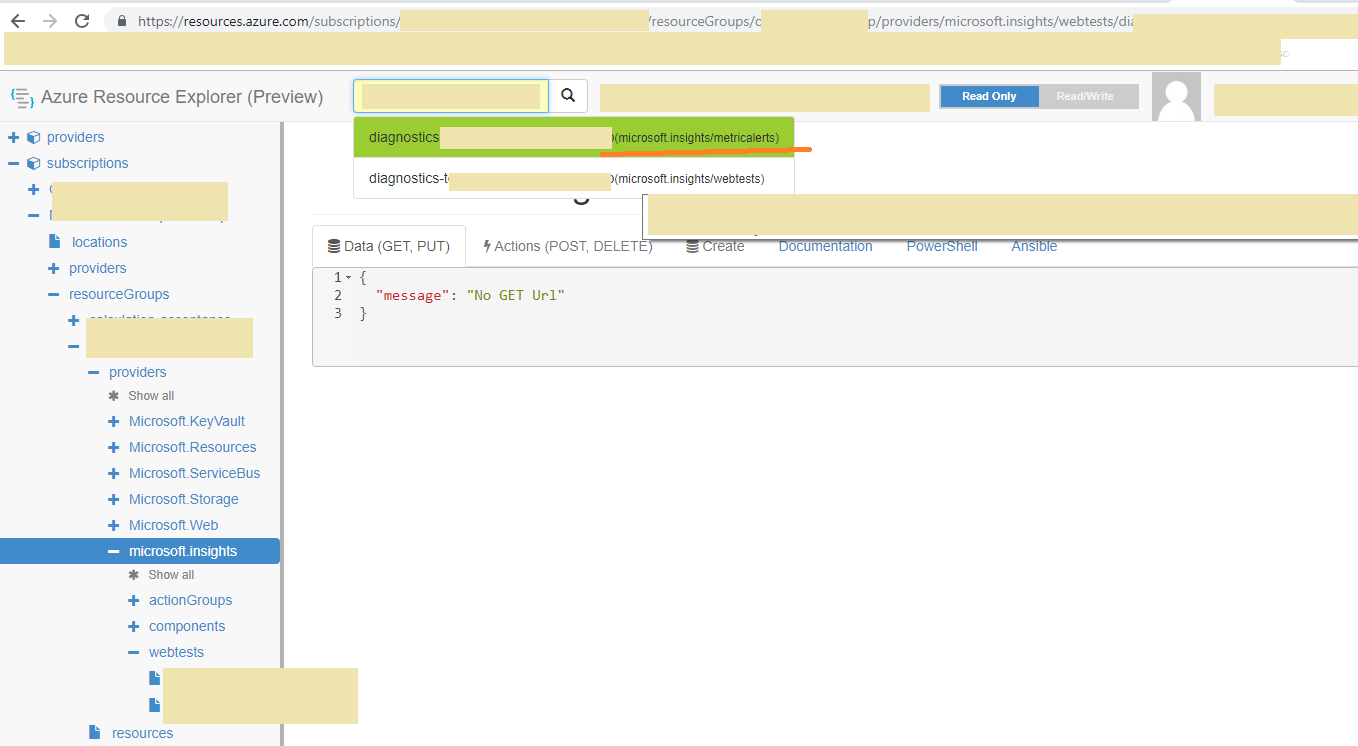
Task: Click the browser back arrow
Action: click(x=20, y=20)
